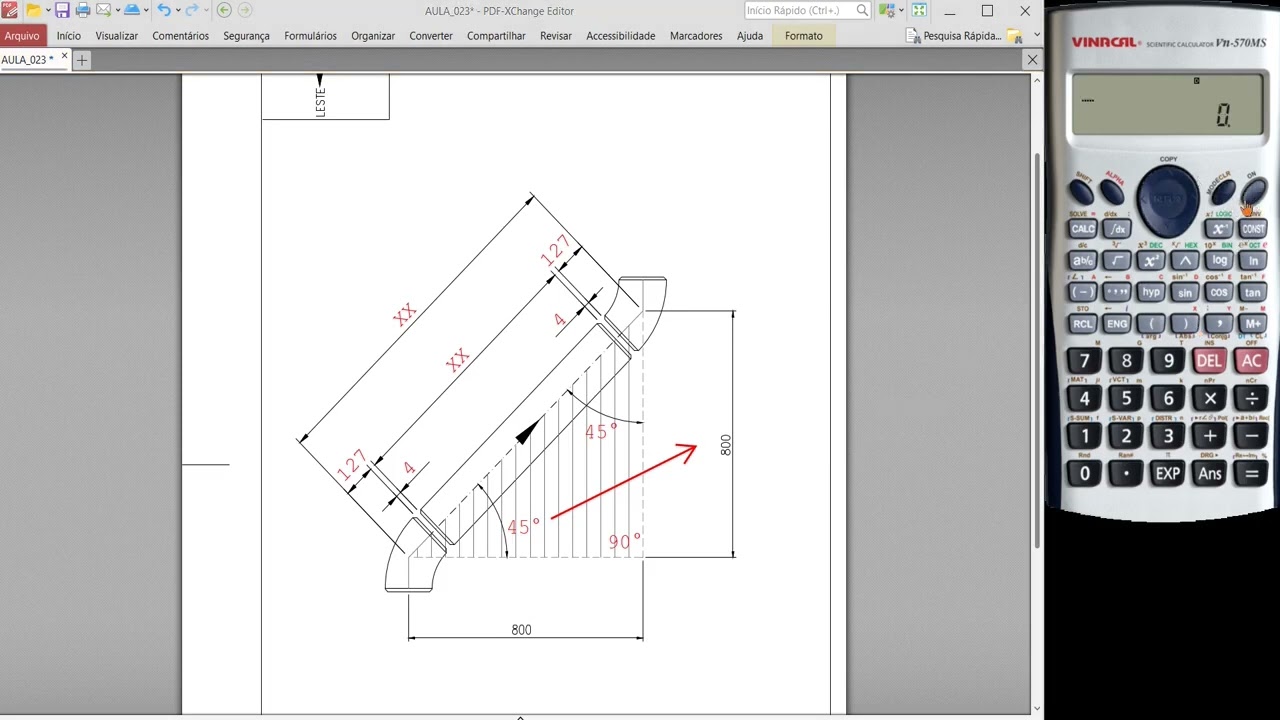Click the calculator multiplication key
The height and width of the screenshot is (720, 1280).
coord(1210,399)
